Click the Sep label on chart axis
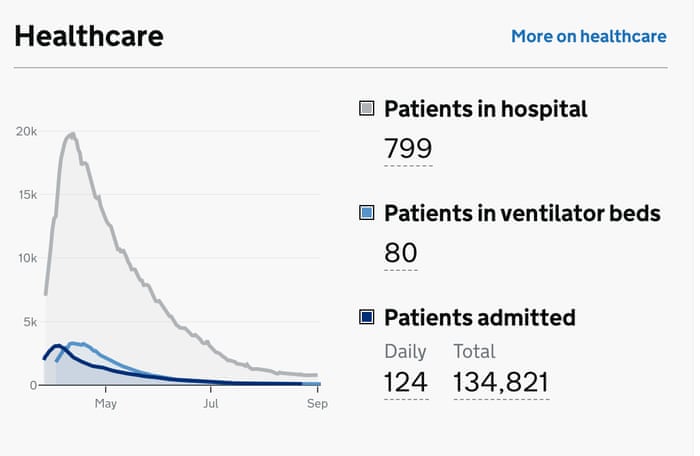This screenshot has width=700, height=456. point(317,404)
